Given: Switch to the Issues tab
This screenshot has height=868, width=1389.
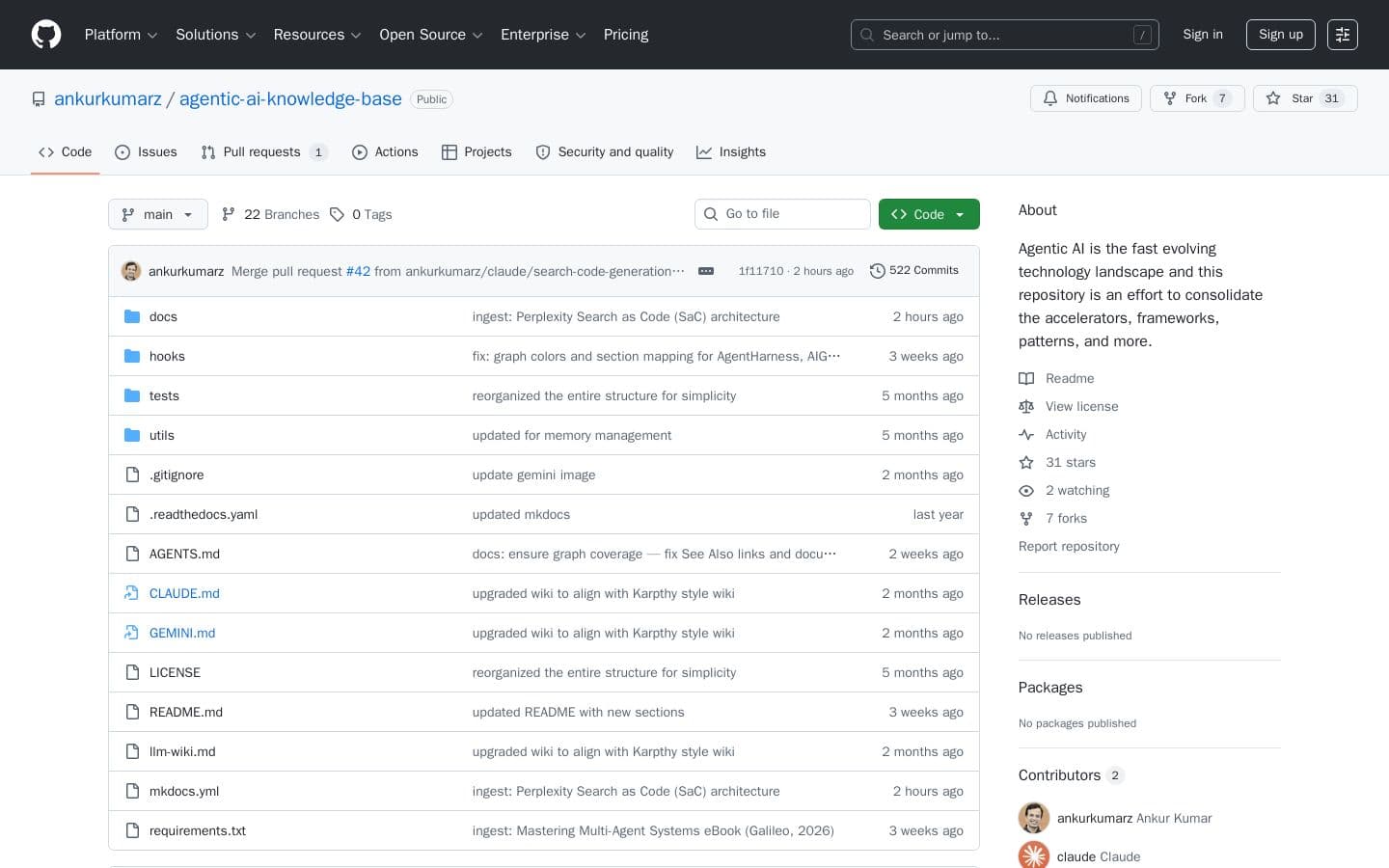Looking at the screenshot, I should [146, 152].
